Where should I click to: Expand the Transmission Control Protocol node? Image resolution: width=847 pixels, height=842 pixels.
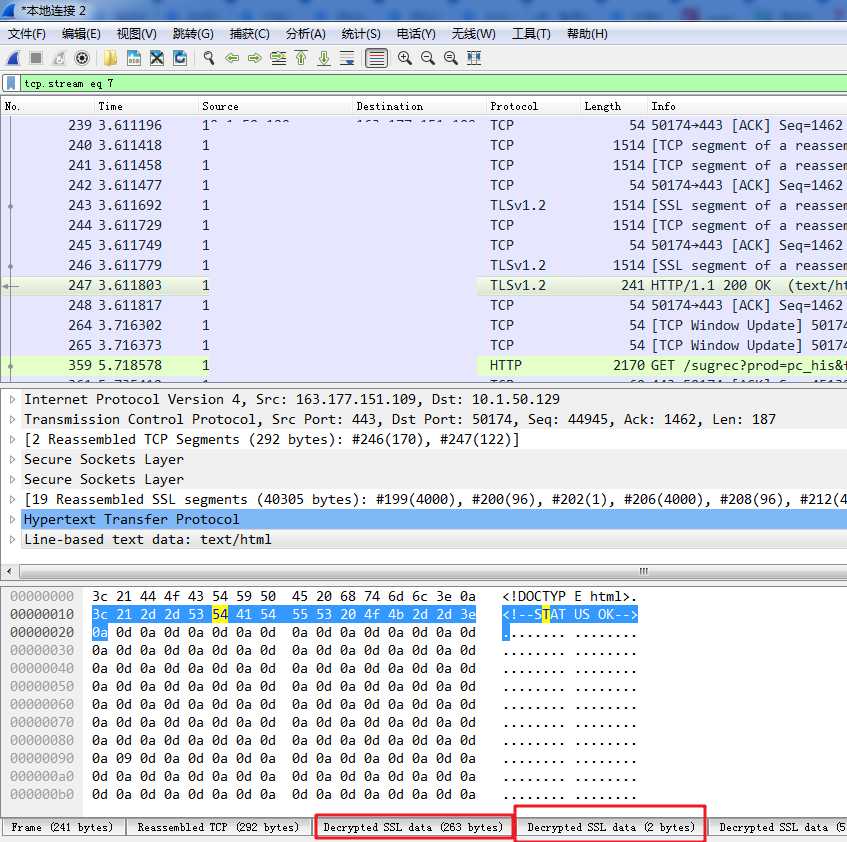point(12,420)
